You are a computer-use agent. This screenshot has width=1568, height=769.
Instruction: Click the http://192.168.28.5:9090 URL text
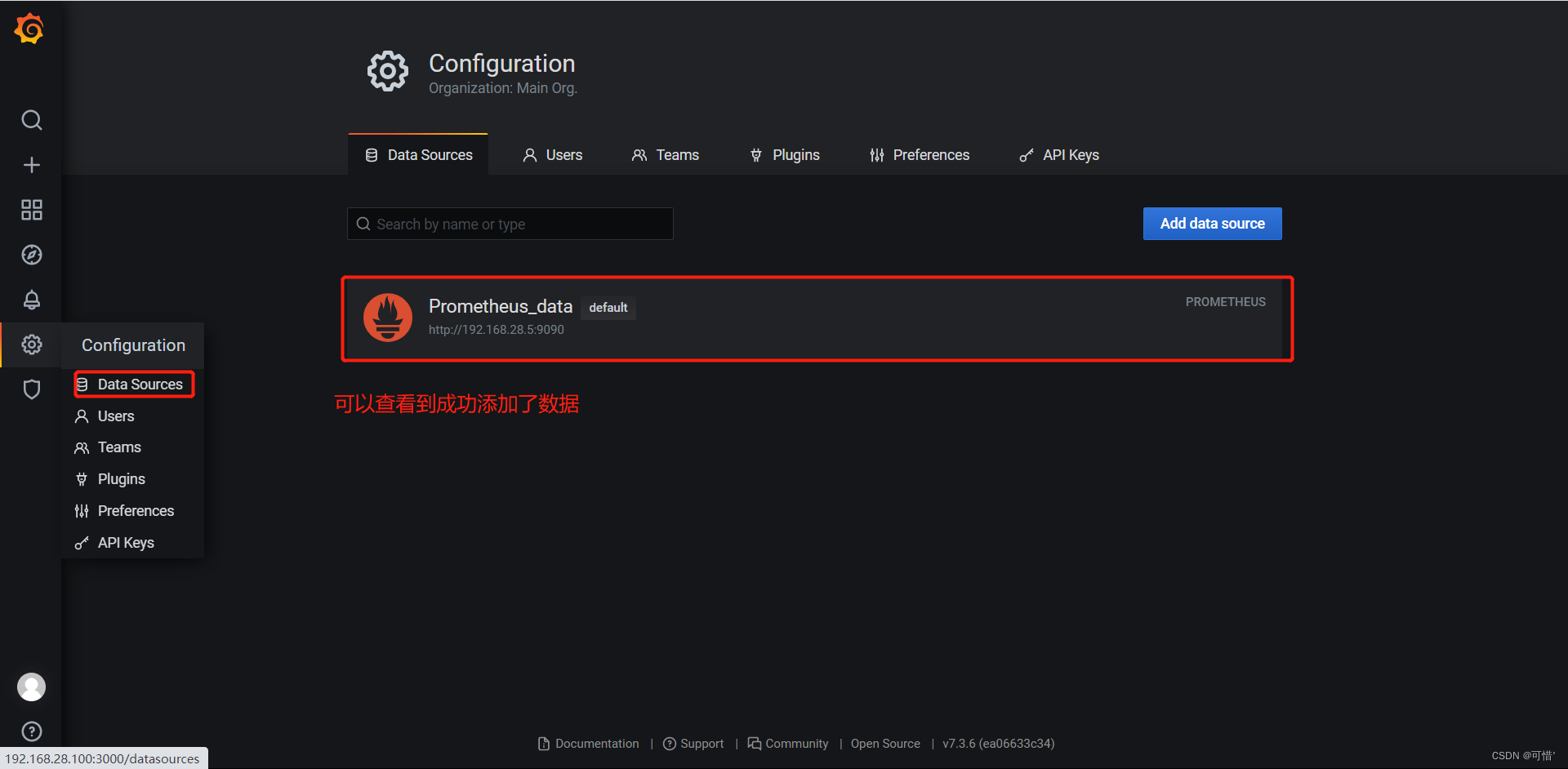click(x=497, y=330)
